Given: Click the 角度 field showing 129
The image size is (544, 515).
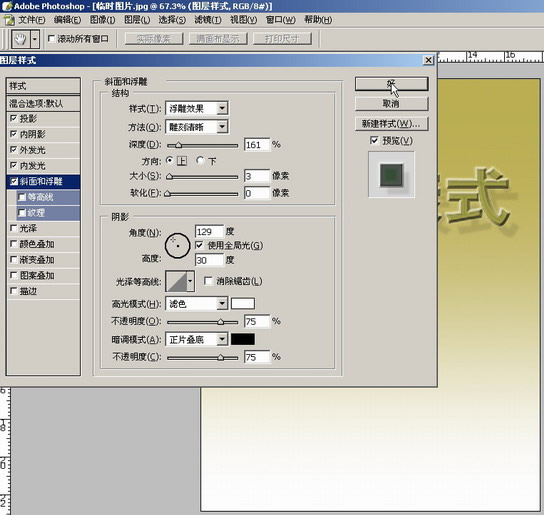Looking at the screenshot, I should (209, 231).
